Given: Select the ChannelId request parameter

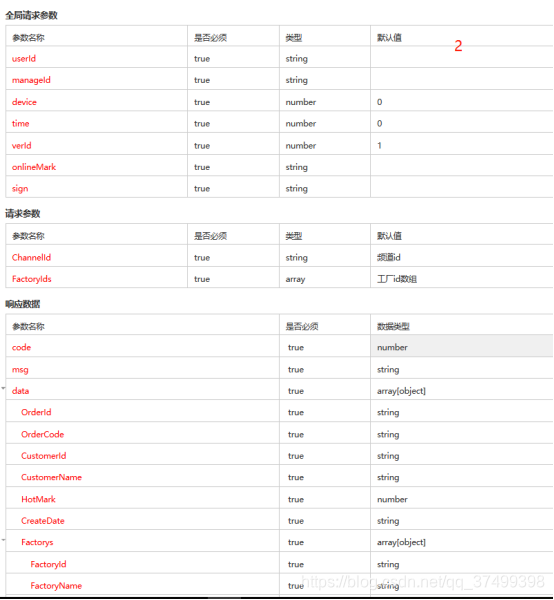Looking at the screenshot, I should tap(31, 257).
